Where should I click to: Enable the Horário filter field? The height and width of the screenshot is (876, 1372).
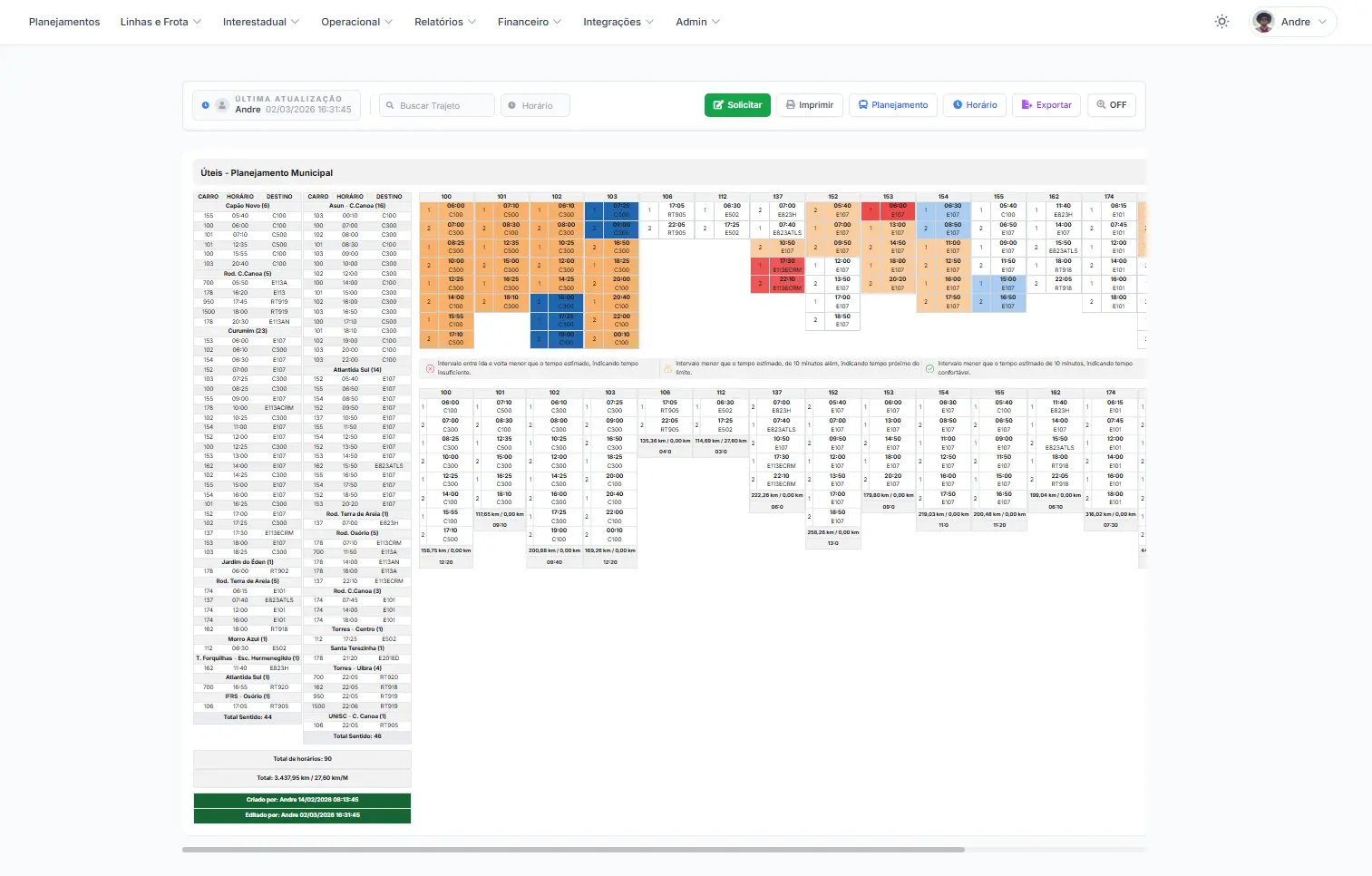pos(535,104)
